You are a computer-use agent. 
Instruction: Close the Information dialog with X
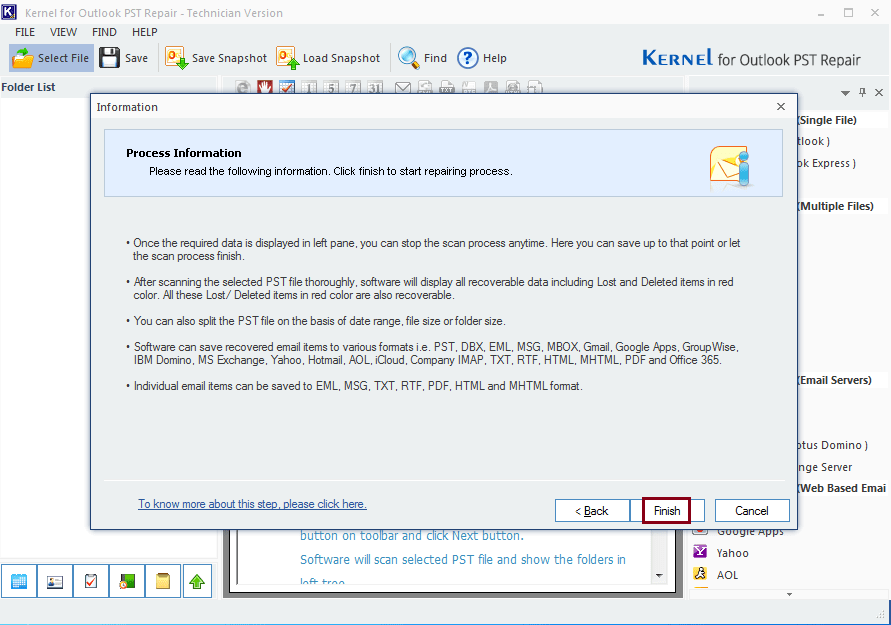[x=781, y=107]
